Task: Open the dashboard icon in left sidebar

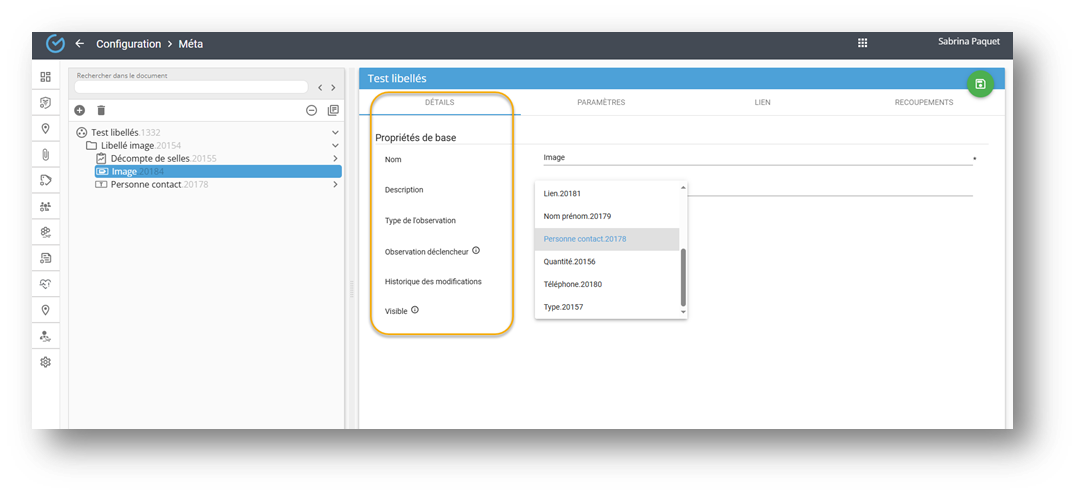Action: click(45, 77)
